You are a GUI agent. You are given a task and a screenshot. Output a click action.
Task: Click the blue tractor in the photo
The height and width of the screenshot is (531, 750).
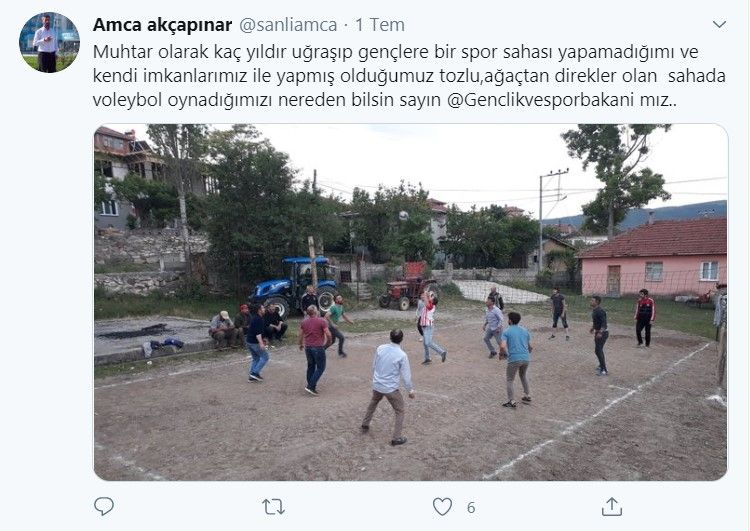pyautogui.click(x=295, y=286)
